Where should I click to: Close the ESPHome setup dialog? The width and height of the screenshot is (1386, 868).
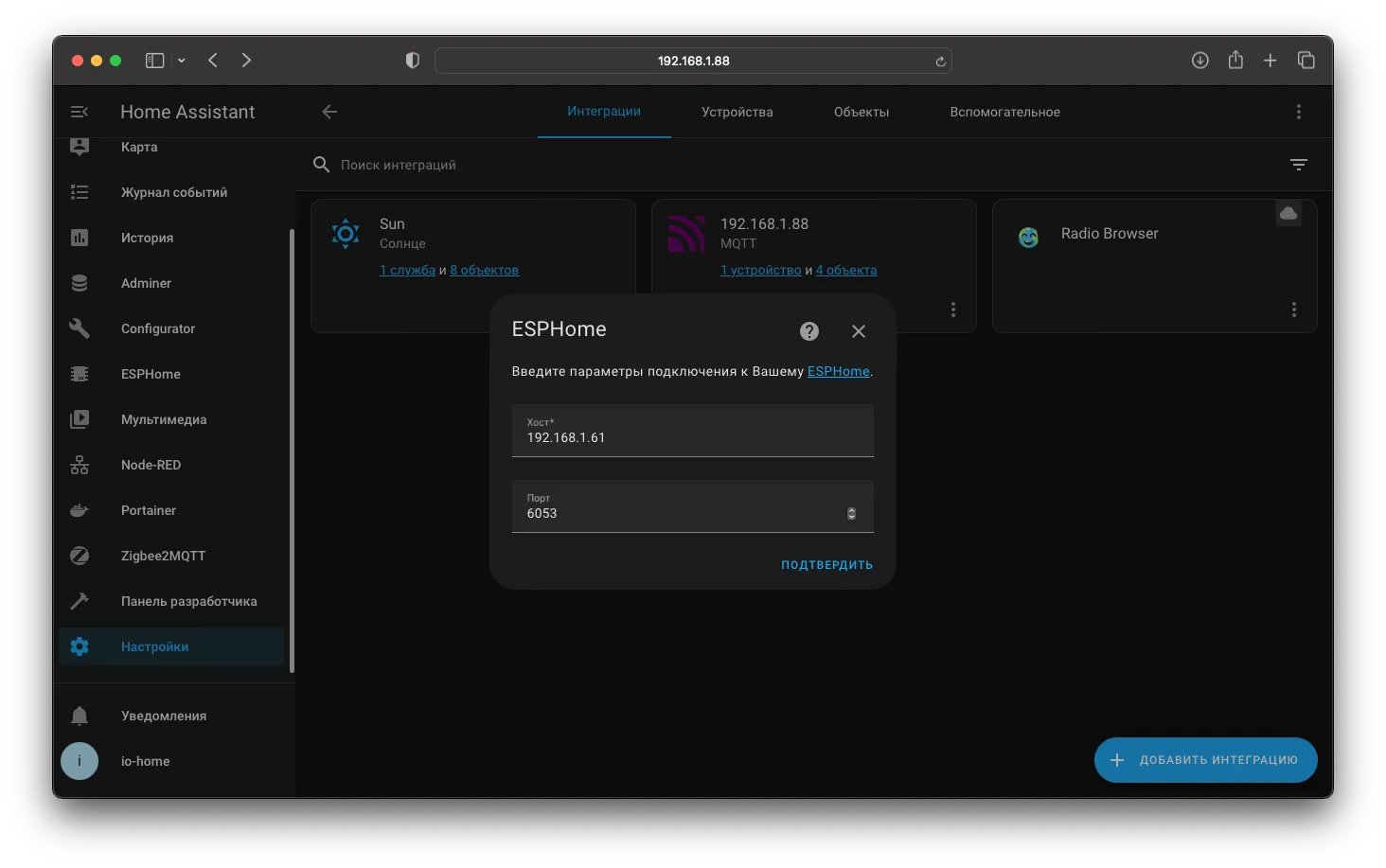click(859, 331)
